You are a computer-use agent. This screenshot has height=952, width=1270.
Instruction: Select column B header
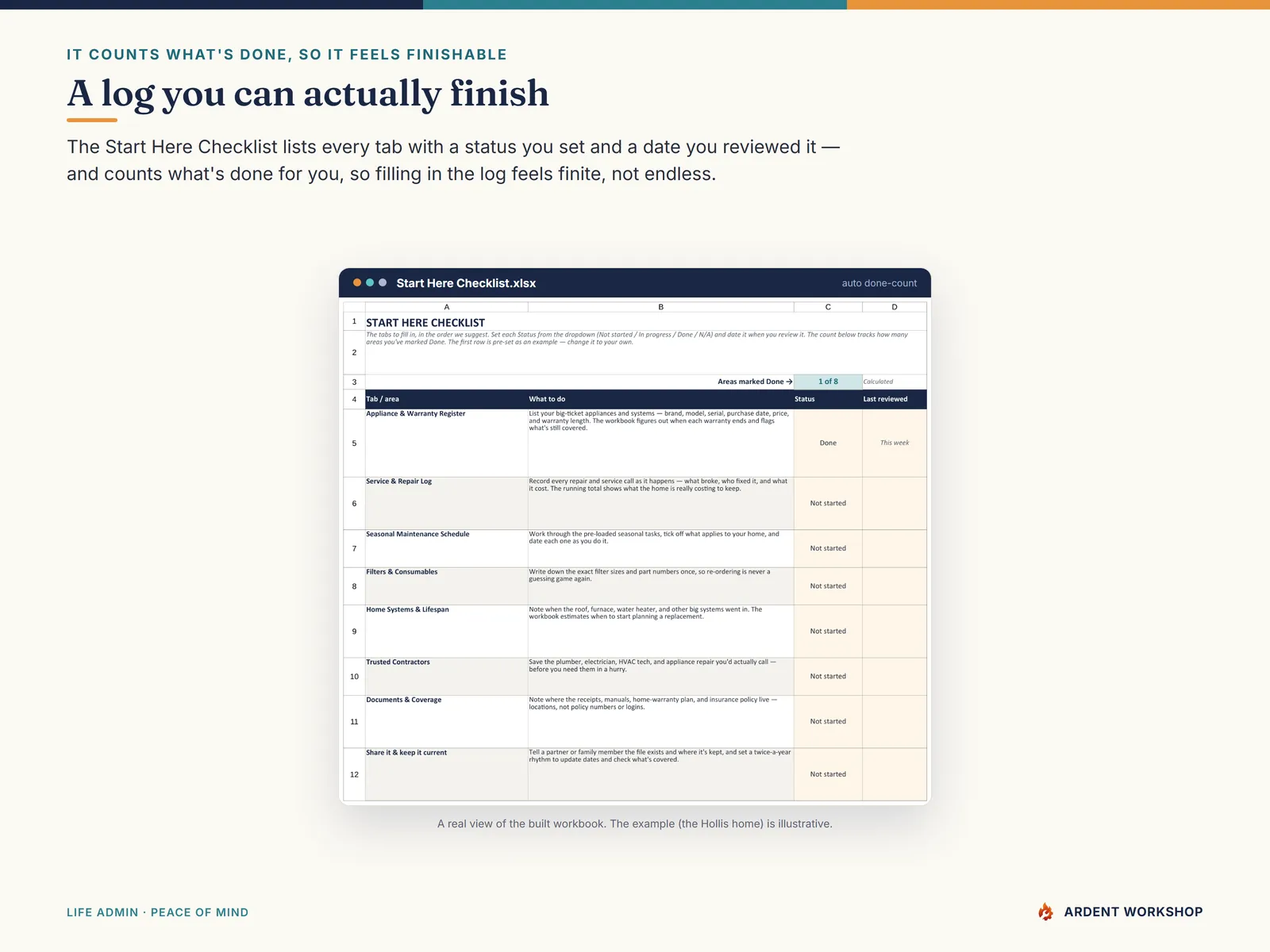click(660, 307)
